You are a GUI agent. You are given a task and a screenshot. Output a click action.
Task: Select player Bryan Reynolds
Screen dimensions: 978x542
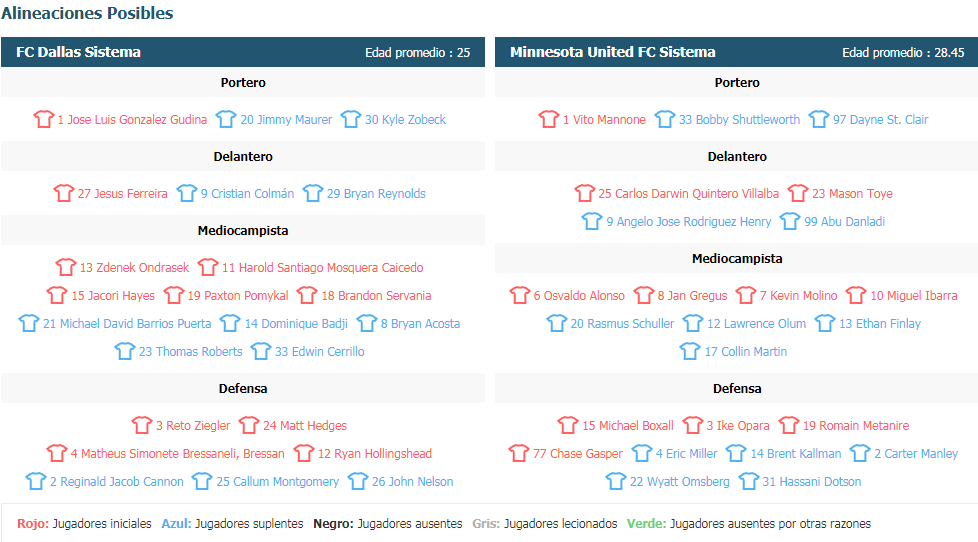click(376, 193)
